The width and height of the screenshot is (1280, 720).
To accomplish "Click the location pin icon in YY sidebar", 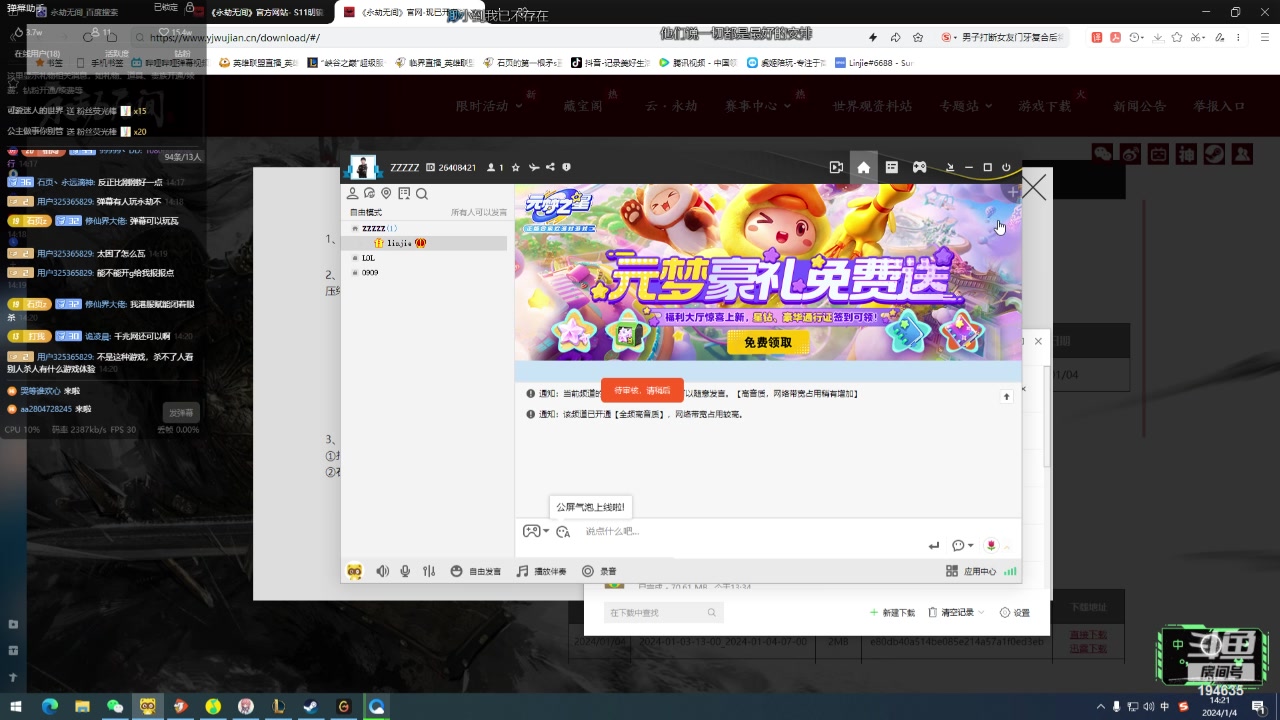I will [x=386, y=194].
